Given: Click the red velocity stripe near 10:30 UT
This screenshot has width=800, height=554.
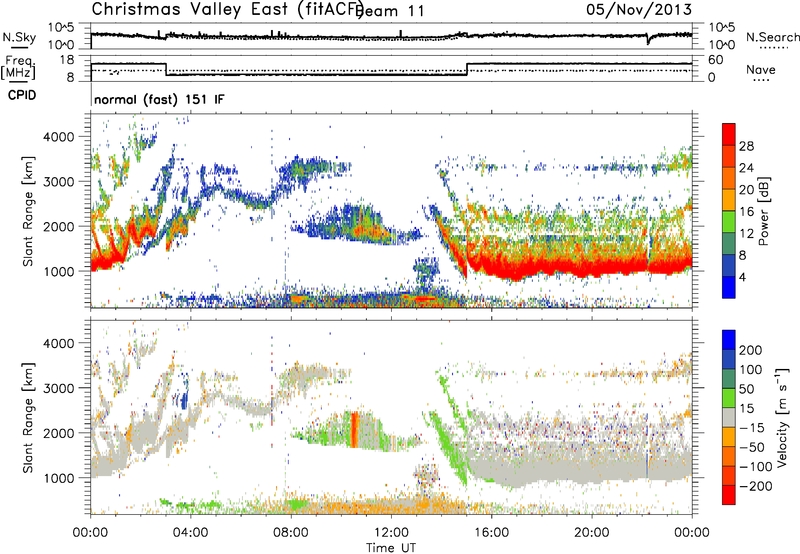Looking at the screenshot, I should 355,430.
